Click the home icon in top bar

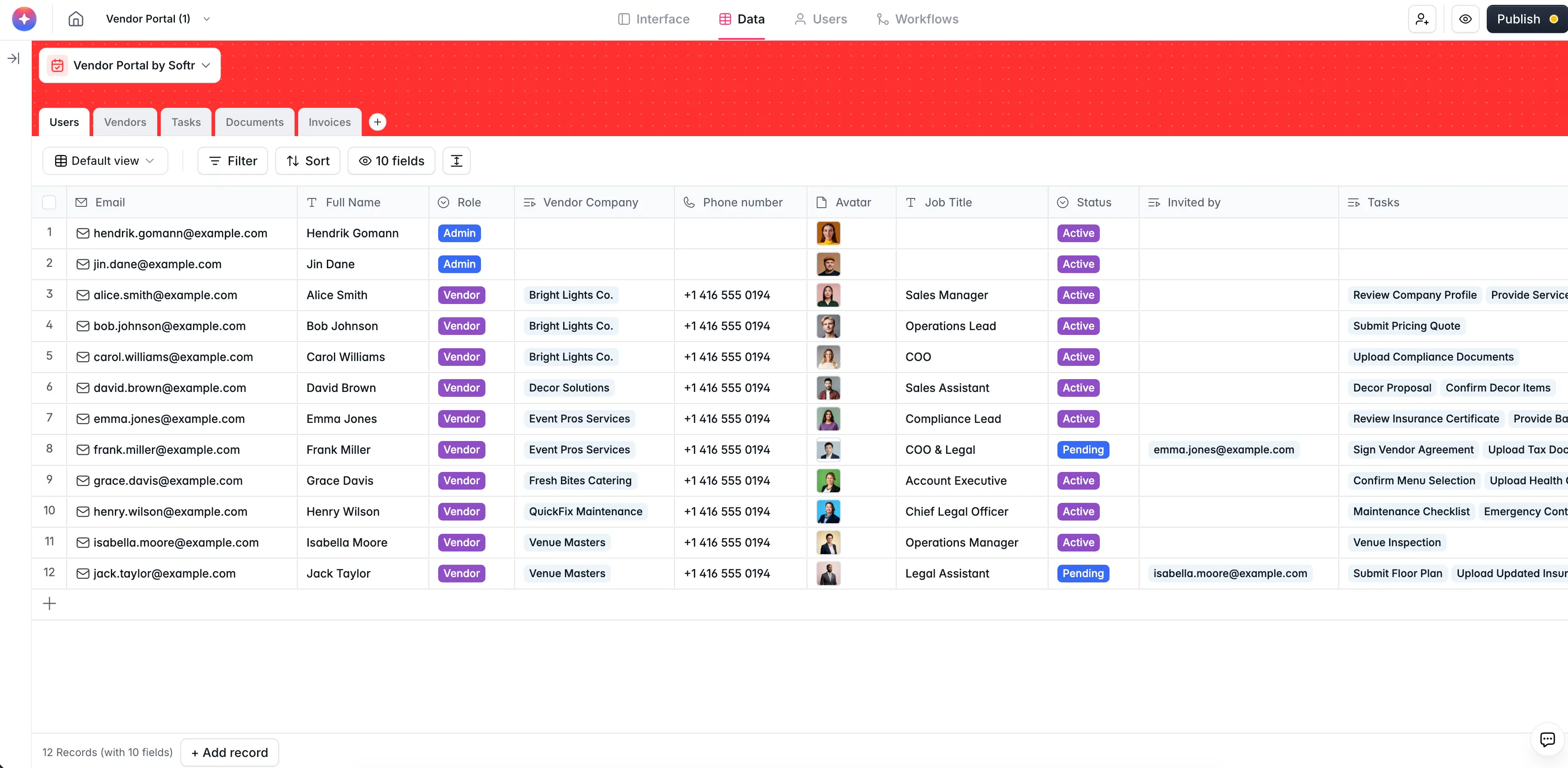76,19
